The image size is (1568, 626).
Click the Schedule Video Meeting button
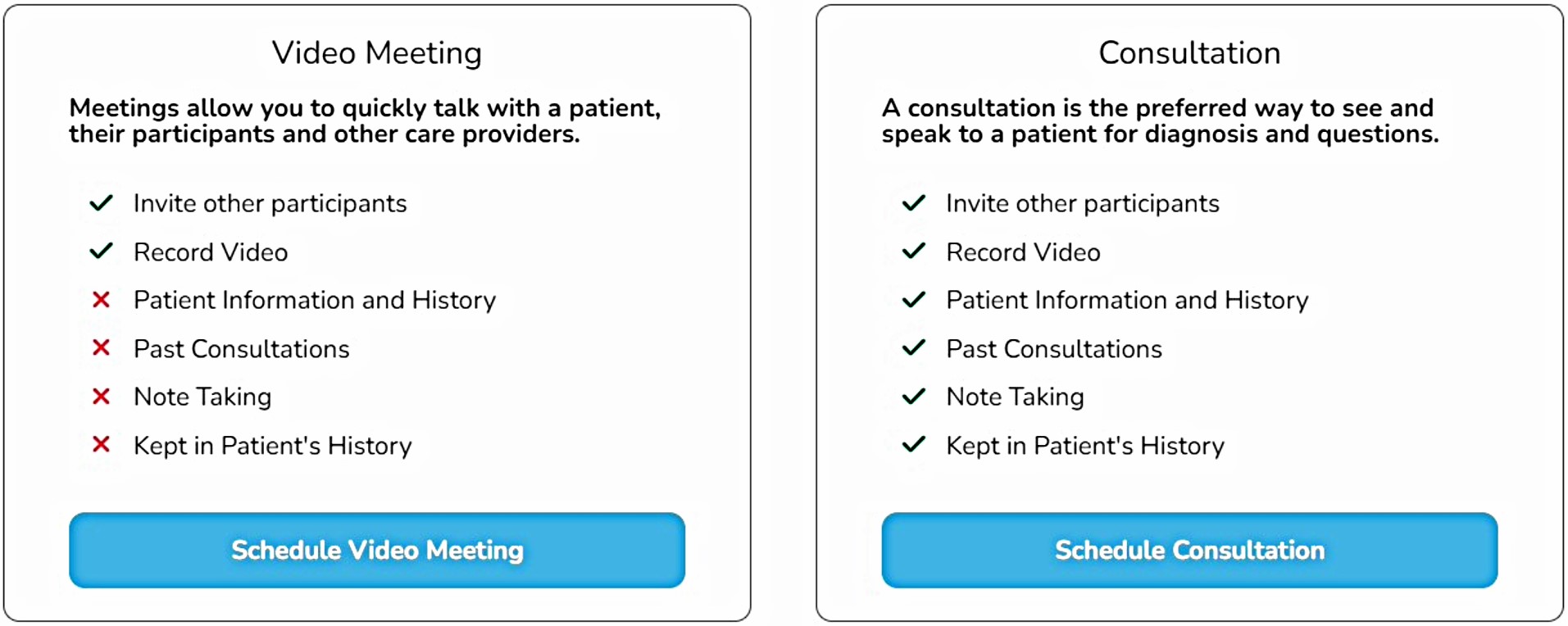[377, 550]
